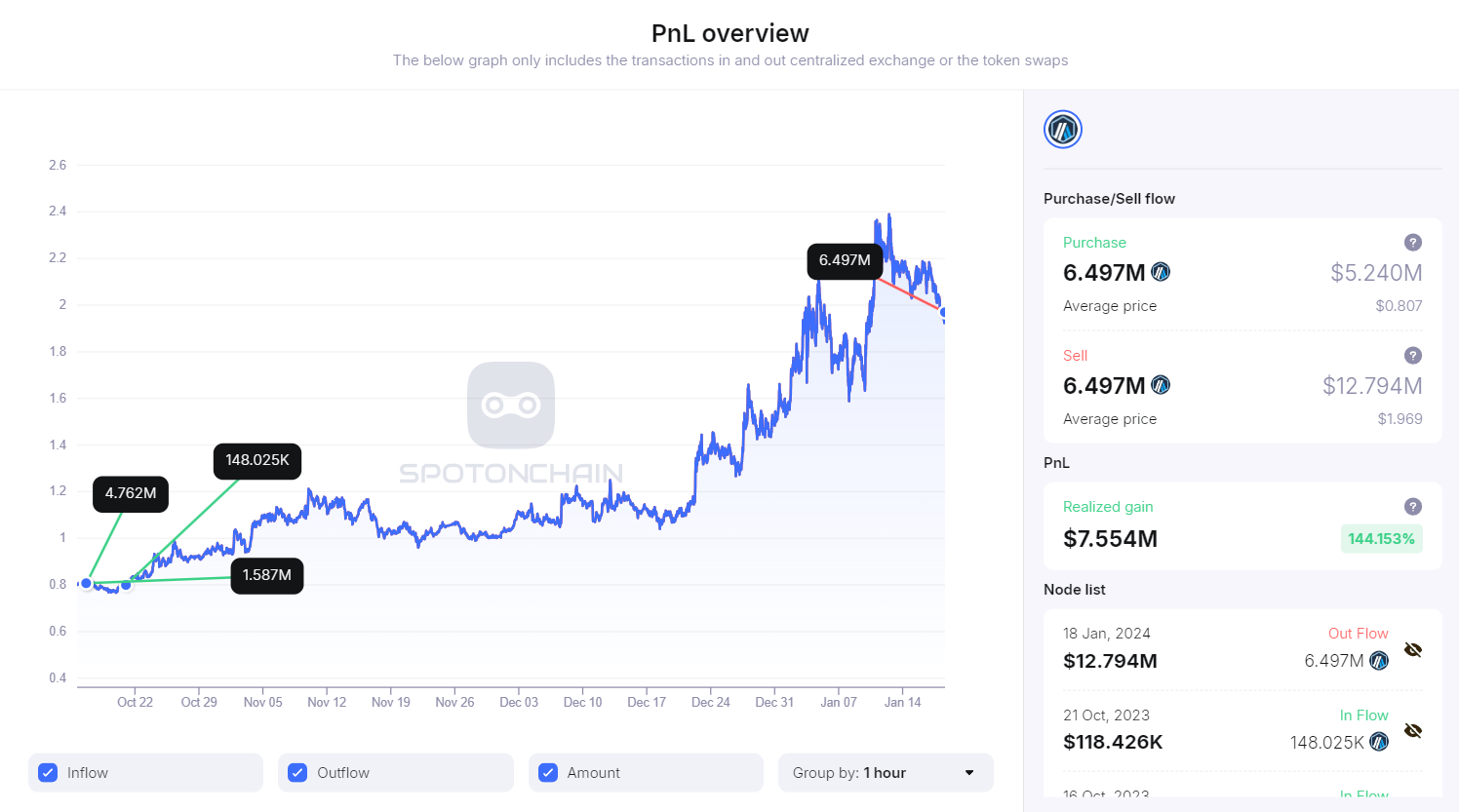Open the Group by dropdown
The image size is (1459, 812).
885,772
